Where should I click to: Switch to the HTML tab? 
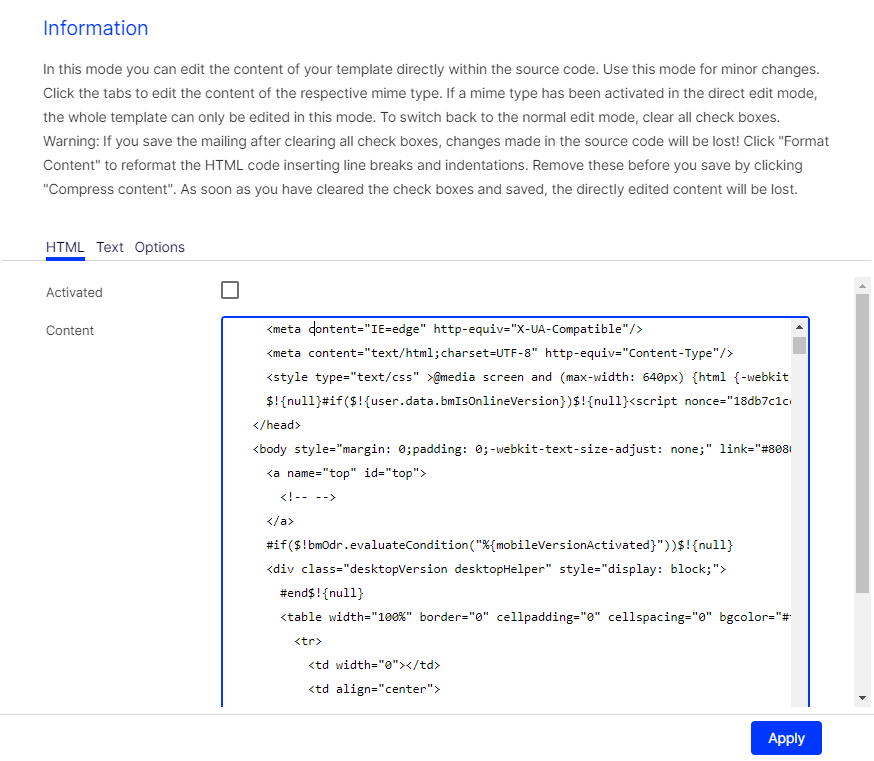tap(65, 247)
